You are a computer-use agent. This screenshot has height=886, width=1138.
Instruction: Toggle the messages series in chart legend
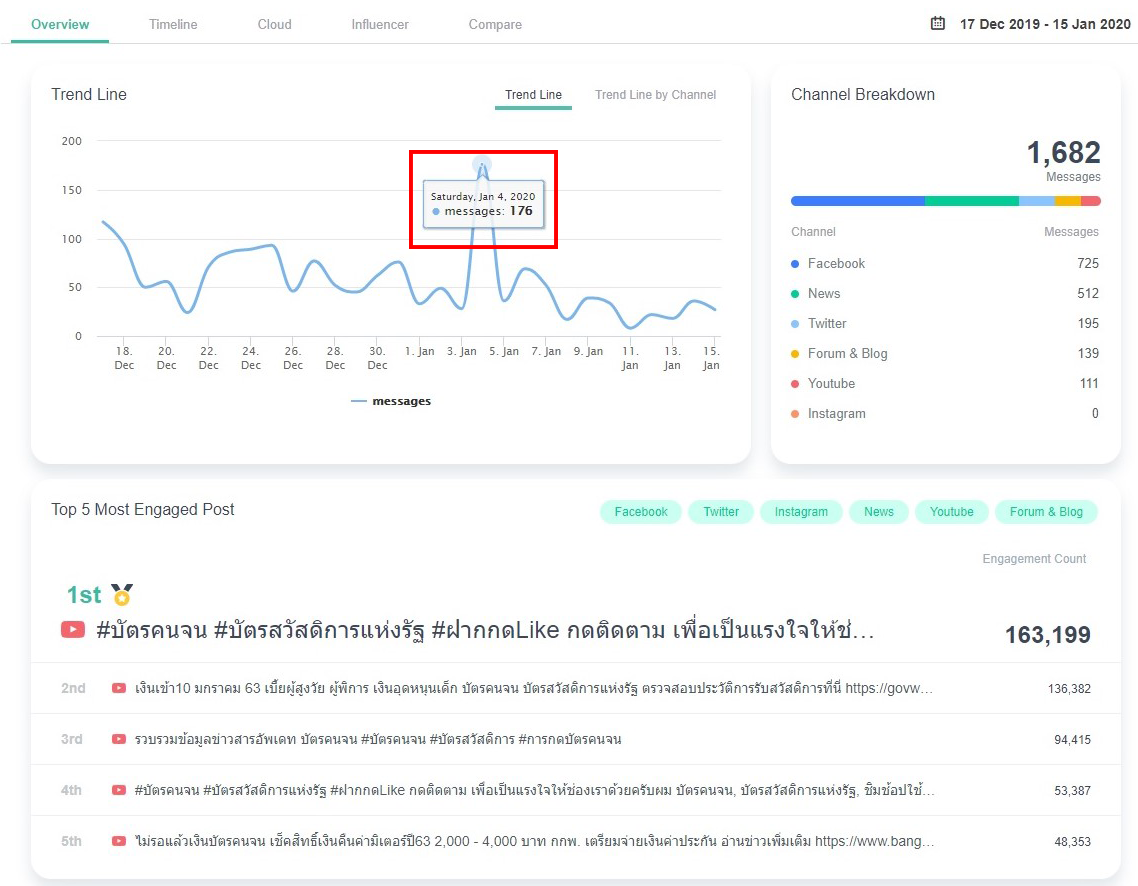point(391,401)
